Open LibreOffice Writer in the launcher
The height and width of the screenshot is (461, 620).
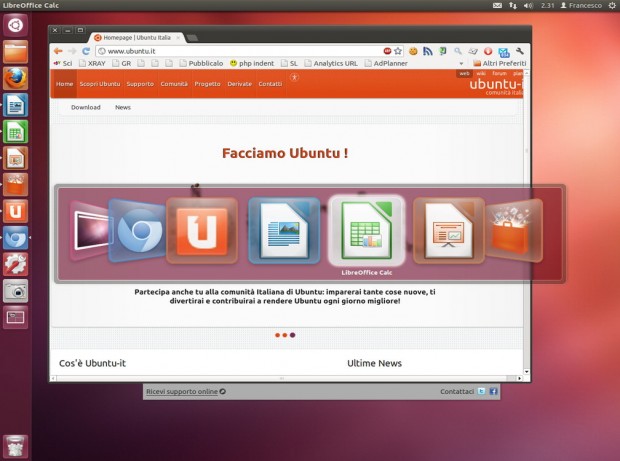(15, 105)
